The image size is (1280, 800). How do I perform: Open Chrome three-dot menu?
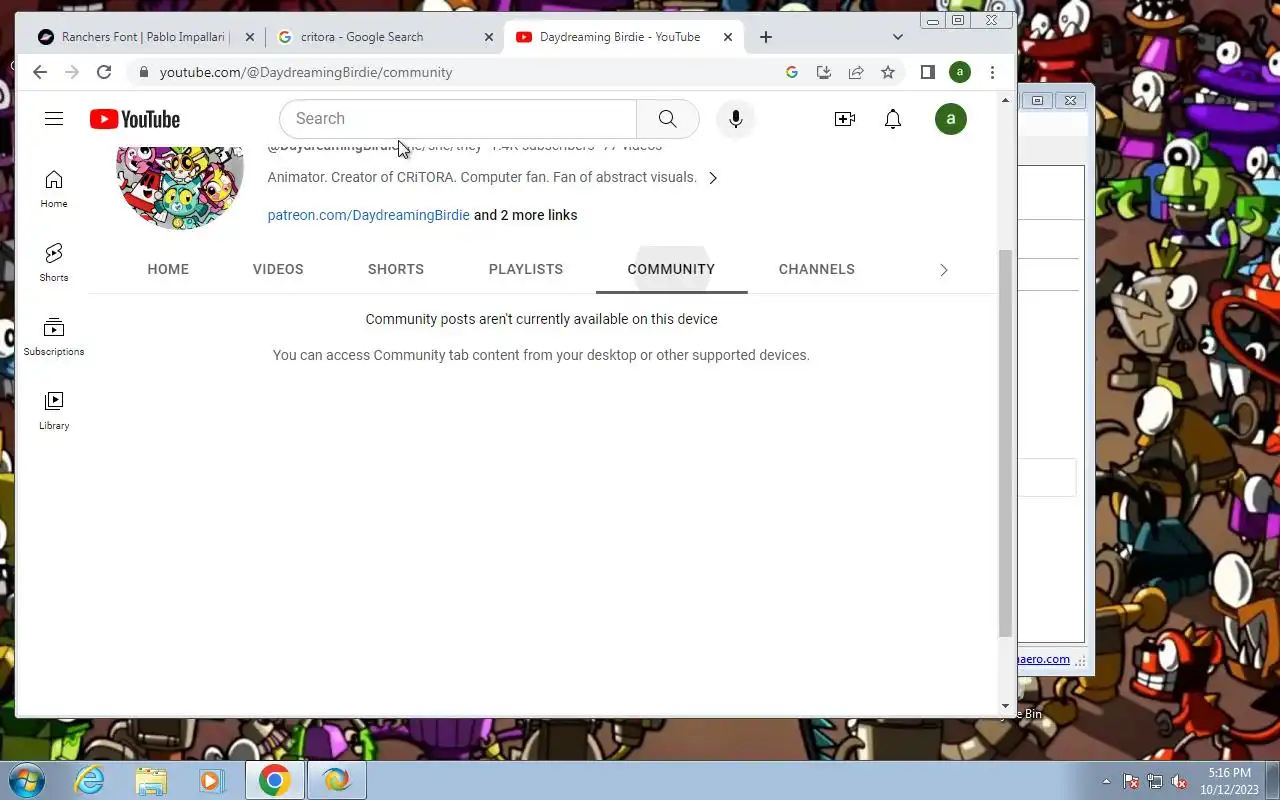click(x=992, y=72)
